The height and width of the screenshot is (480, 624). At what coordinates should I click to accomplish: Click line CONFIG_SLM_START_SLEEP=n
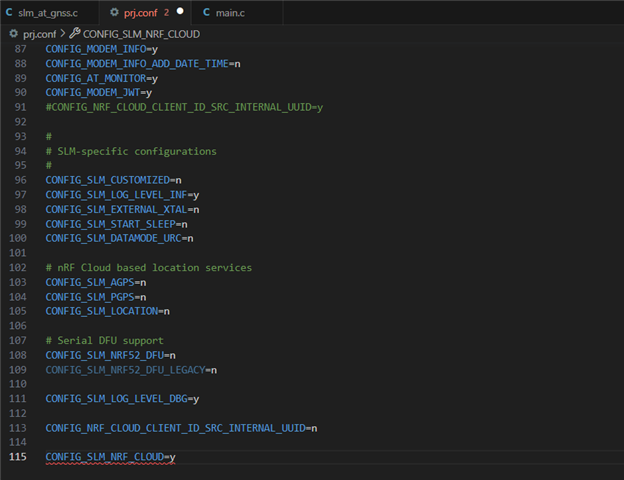(116, 224)
